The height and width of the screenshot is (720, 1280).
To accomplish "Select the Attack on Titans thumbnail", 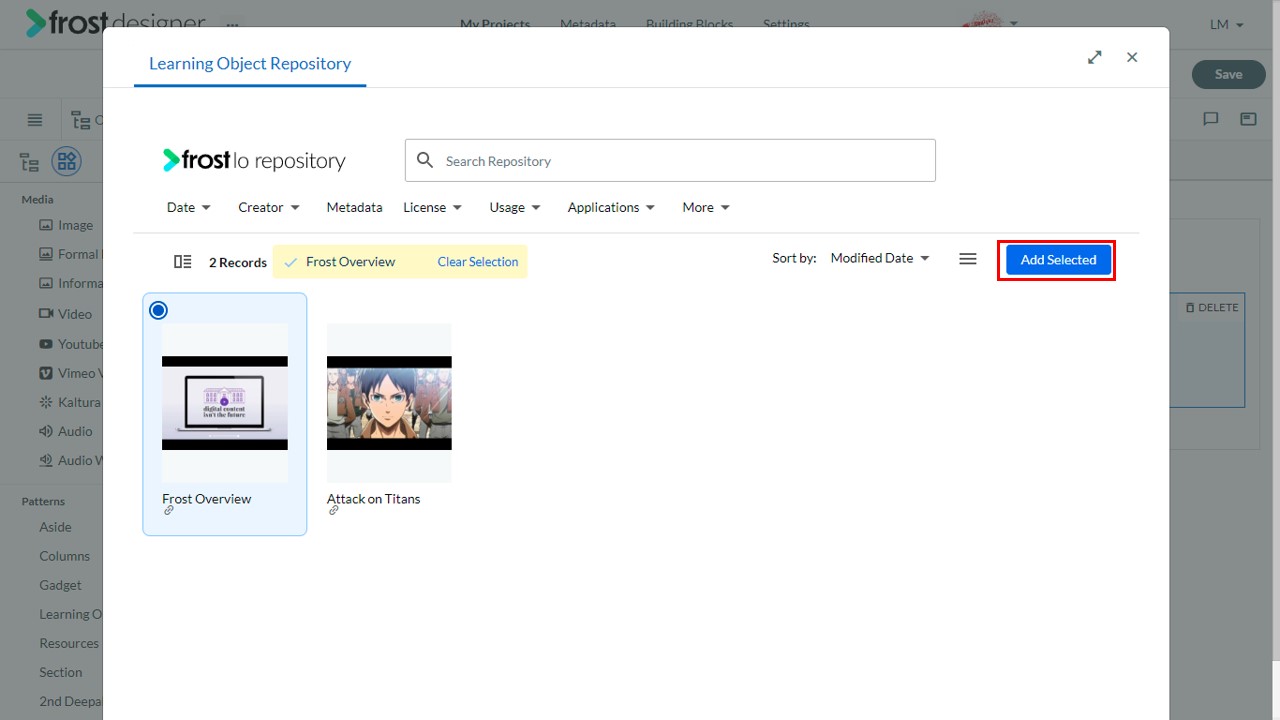I will pyautogui.click(x=389, y=403).
